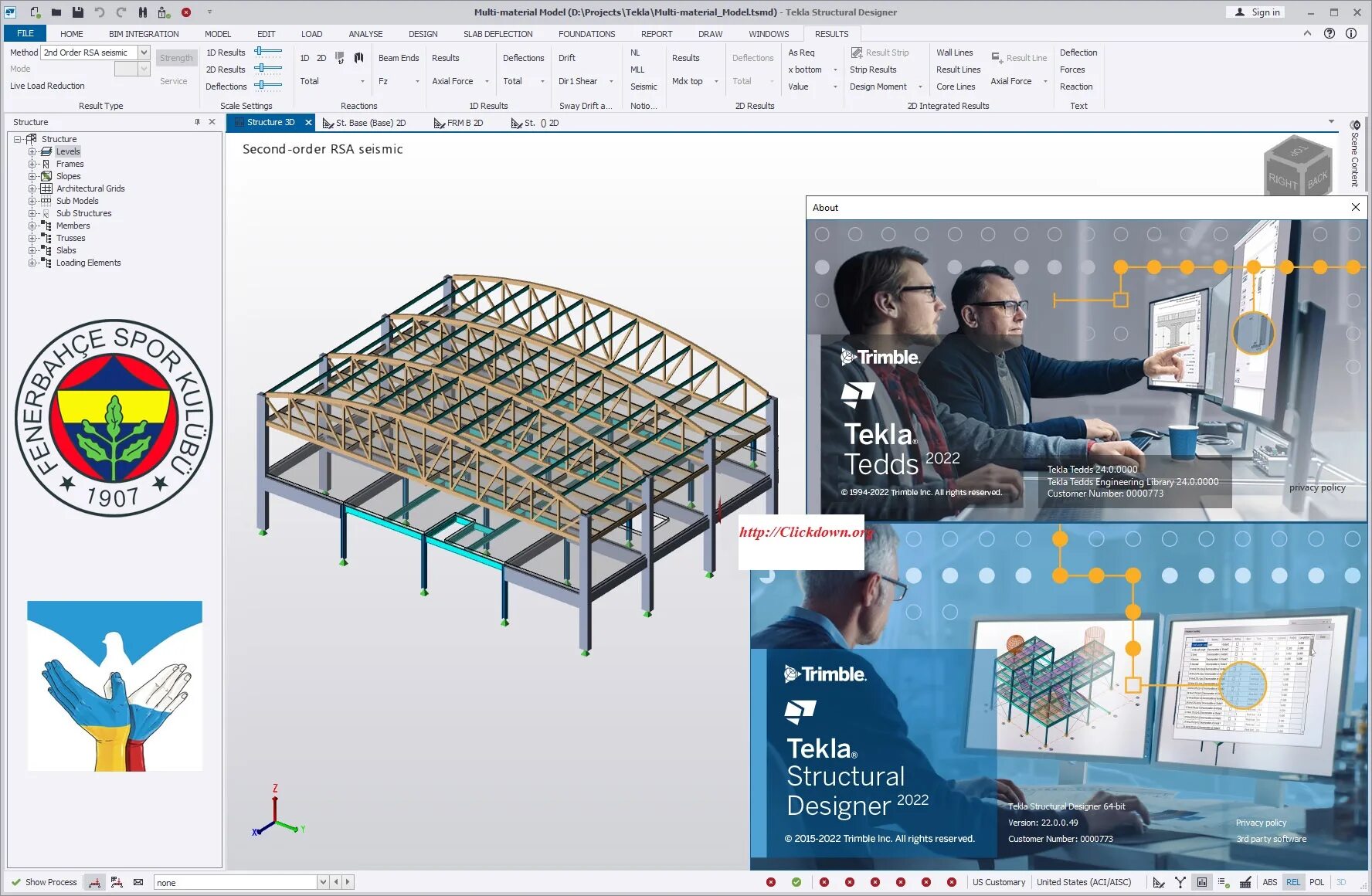This screenshot has width=1372, height=896.
Task: Adjust the 2D Results scale slider
Action: click(x=268, y=69)
